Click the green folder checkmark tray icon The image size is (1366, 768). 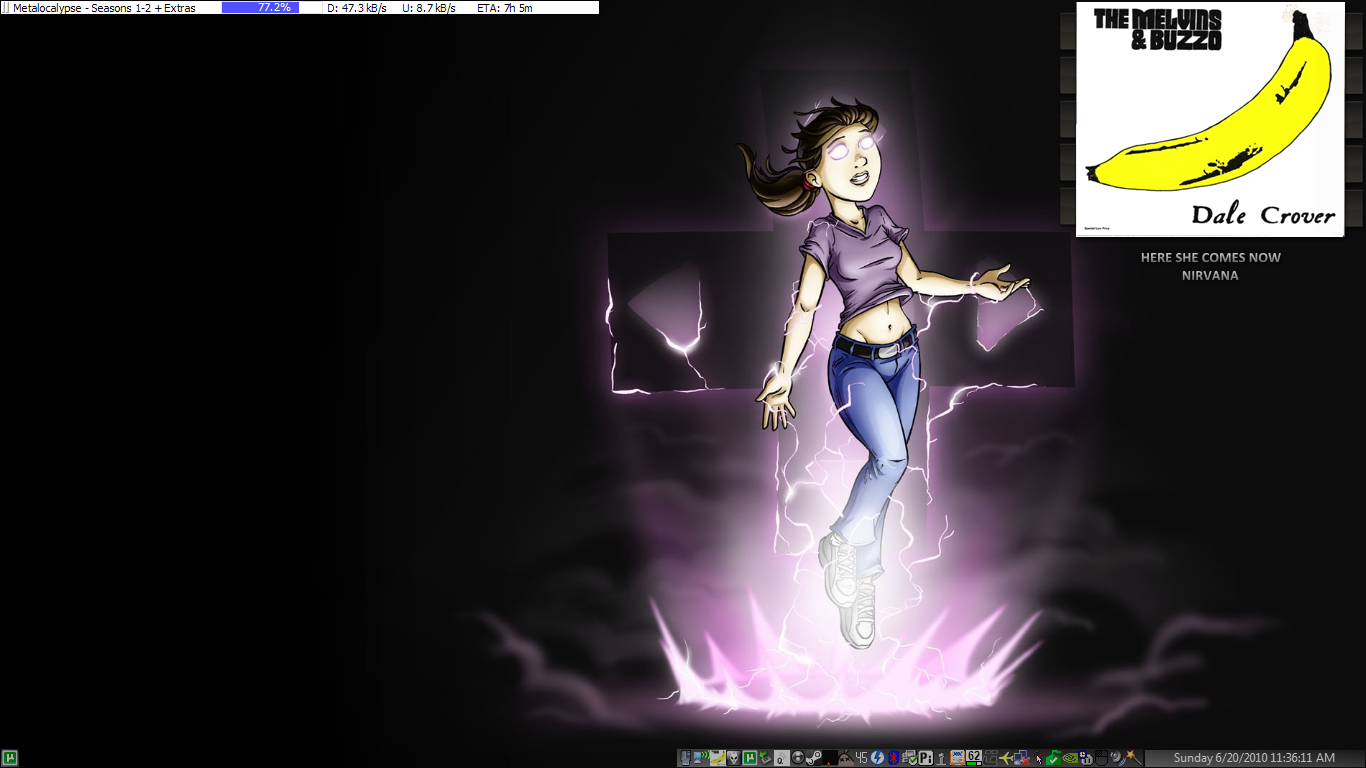[1053, 758]
